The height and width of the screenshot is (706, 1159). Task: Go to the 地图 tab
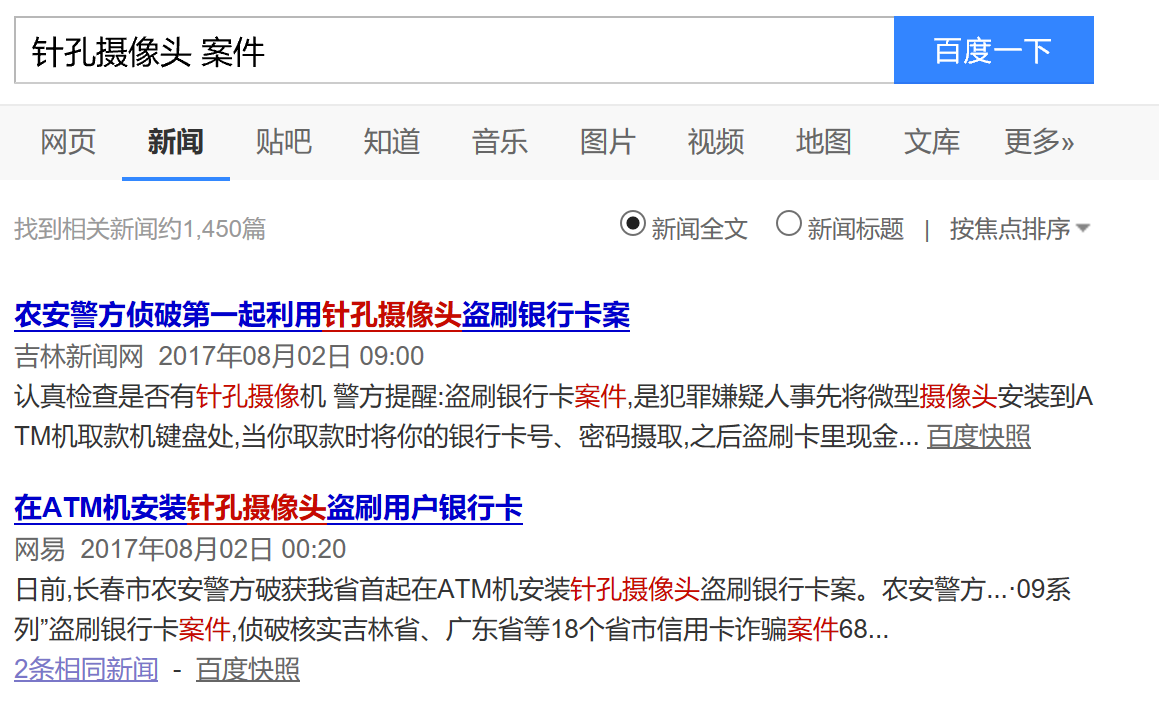tap(823, 142)
